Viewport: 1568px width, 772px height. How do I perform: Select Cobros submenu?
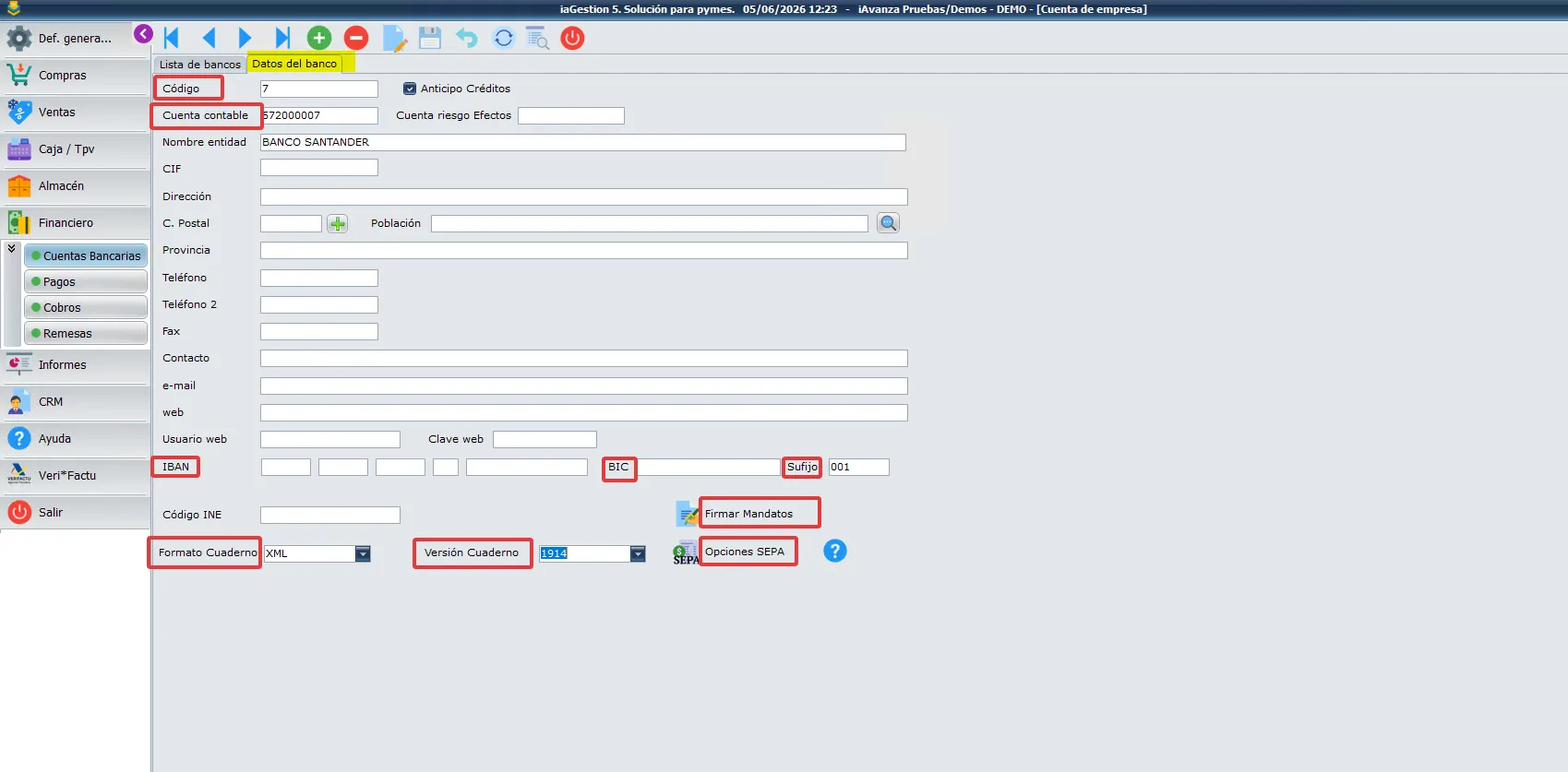(86, 308)
